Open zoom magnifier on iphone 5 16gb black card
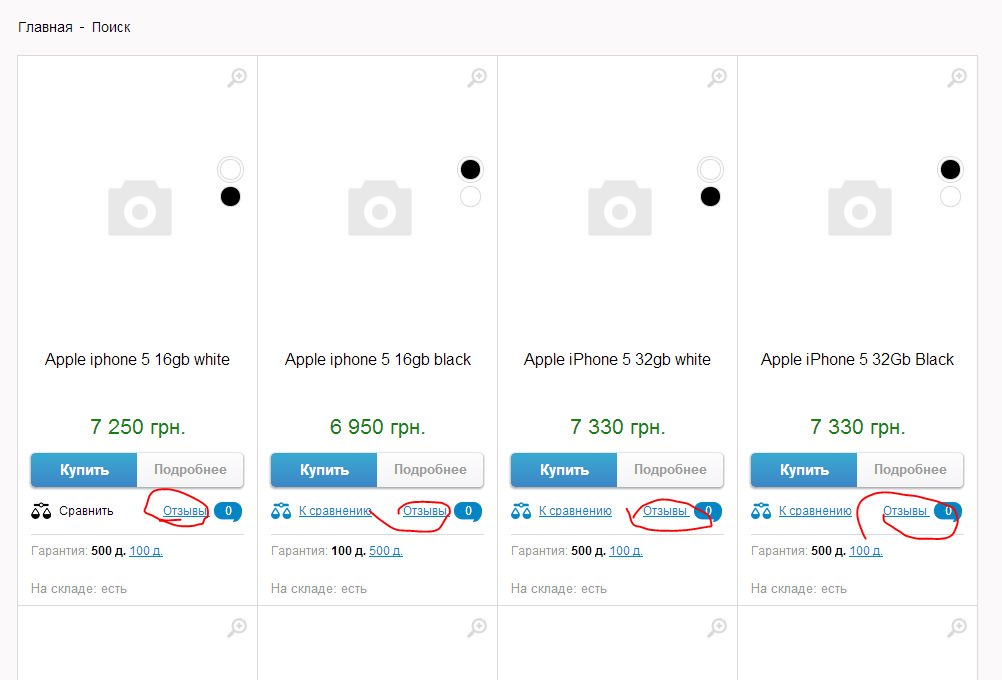 tap(477, 77)
